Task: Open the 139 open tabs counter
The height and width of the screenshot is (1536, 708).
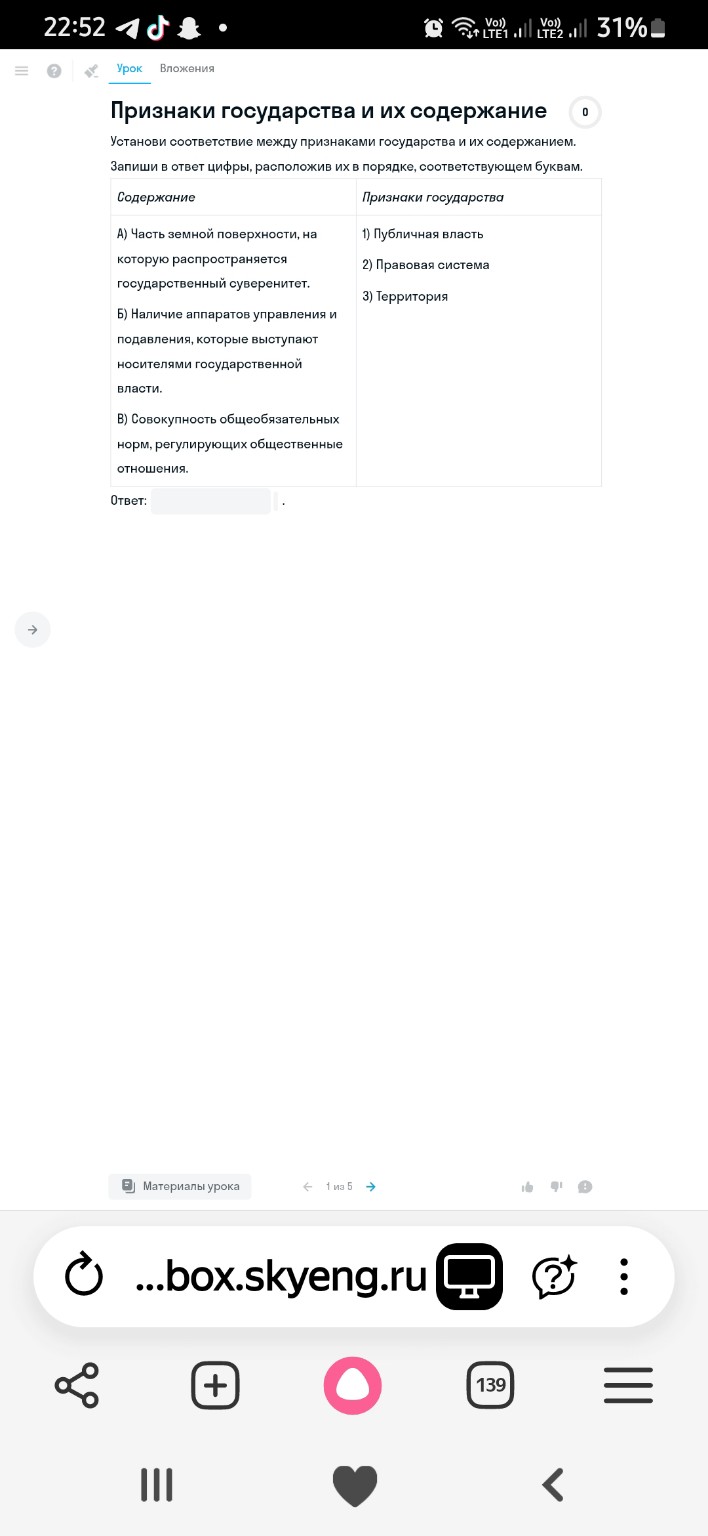Action: pyautogui.click(x=490, y=1386)
